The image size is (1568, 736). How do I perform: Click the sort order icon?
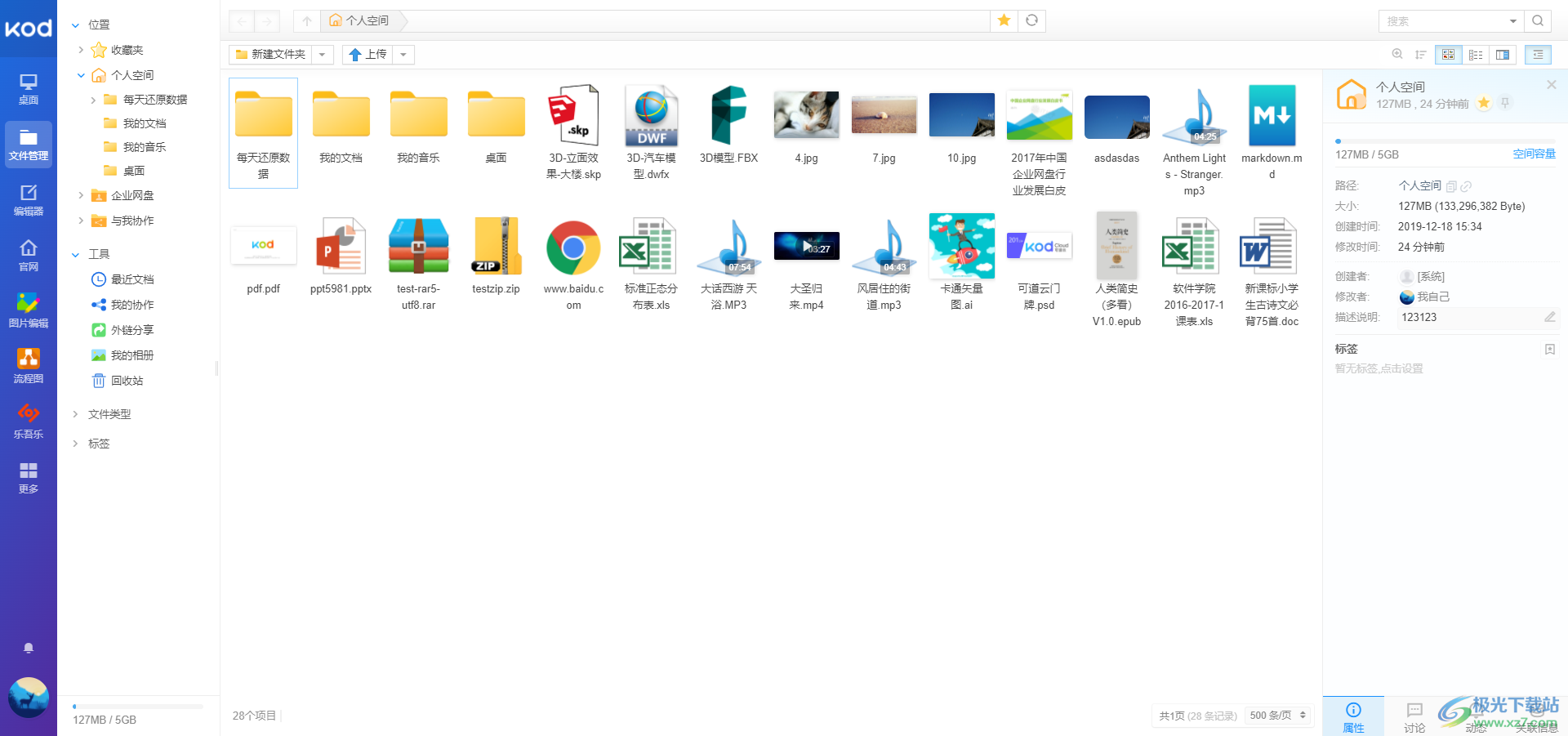[1421, 55]
